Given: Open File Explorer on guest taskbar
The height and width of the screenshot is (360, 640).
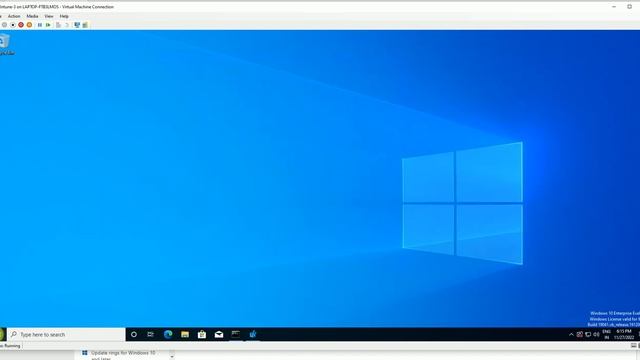Looking at the screenshot, I should coord(185,334).
